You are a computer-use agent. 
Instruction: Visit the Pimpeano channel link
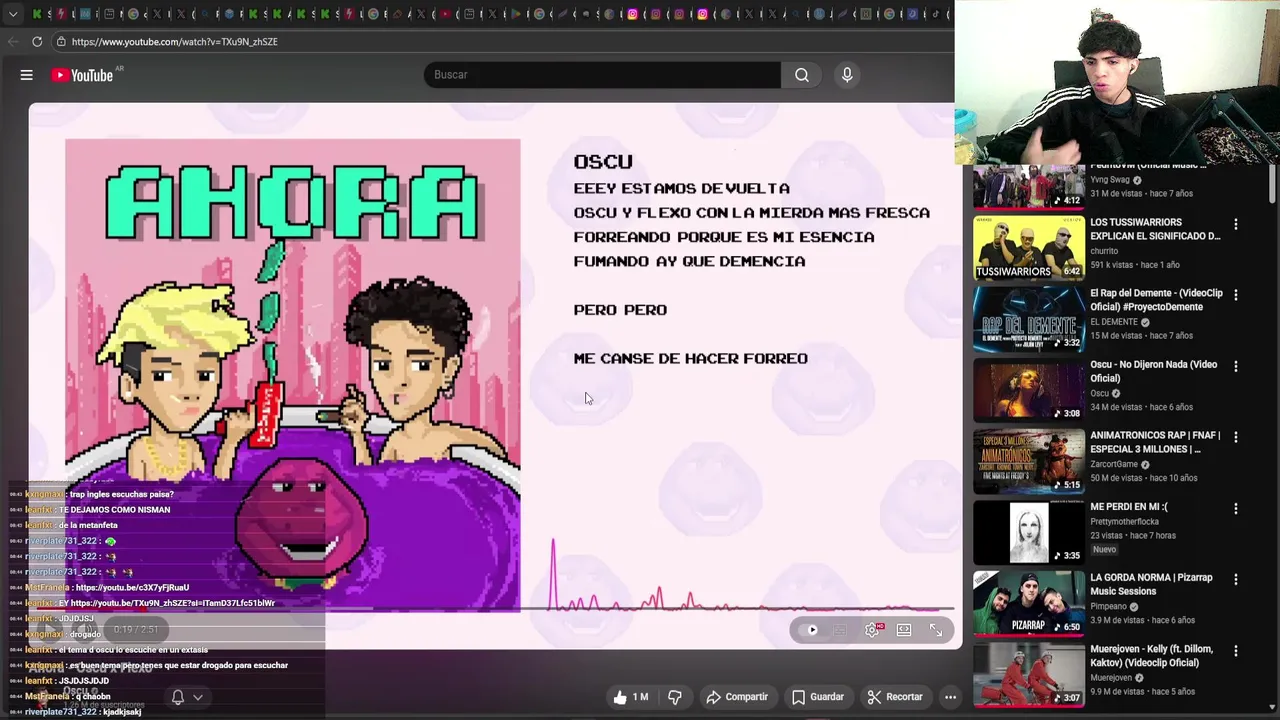[x=1108, y=607]
